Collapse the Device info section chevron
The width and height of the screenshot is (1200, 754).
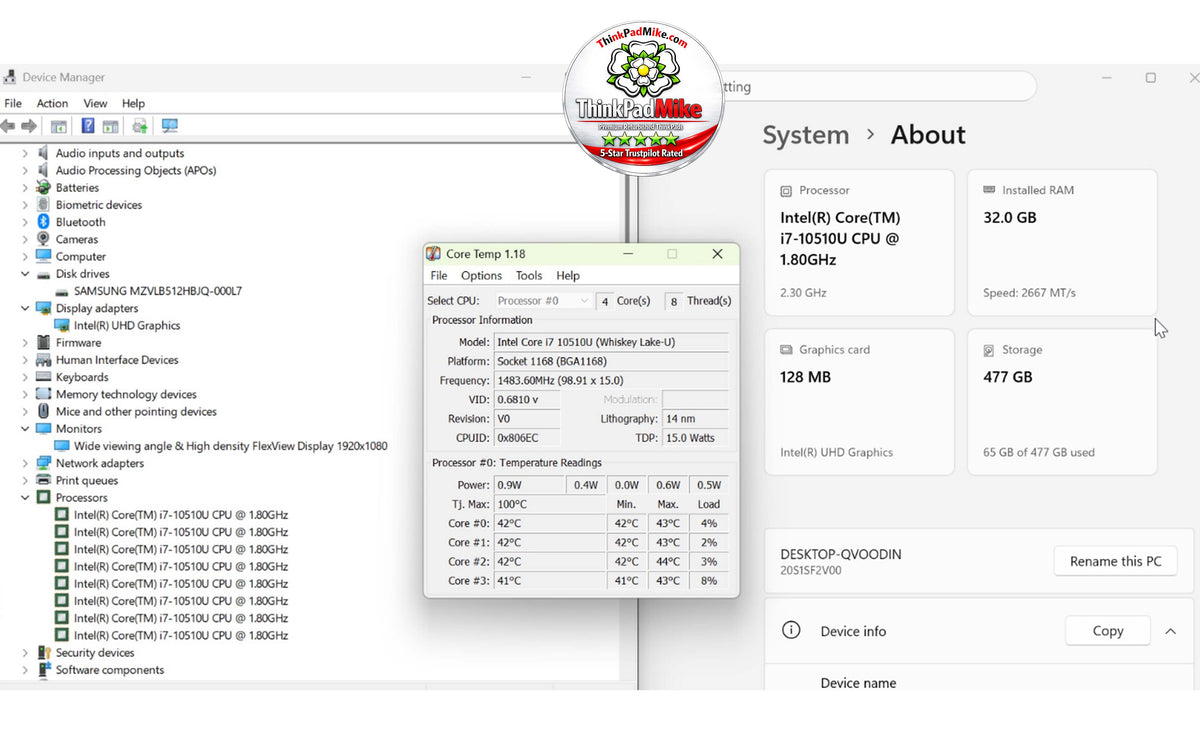coord(1170,631)
